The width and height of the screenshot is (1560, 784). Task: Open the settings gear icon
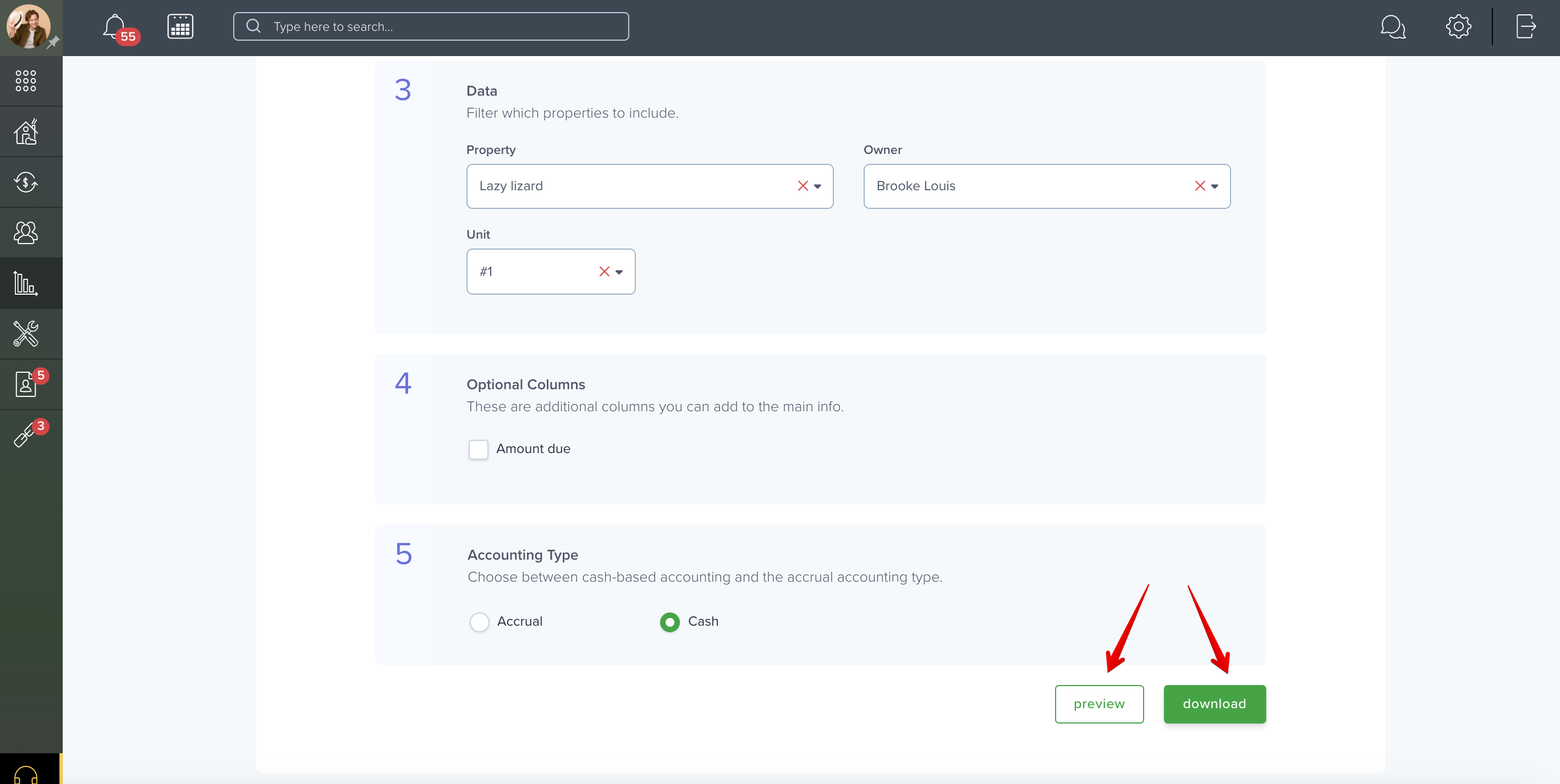pos(1458,26)
